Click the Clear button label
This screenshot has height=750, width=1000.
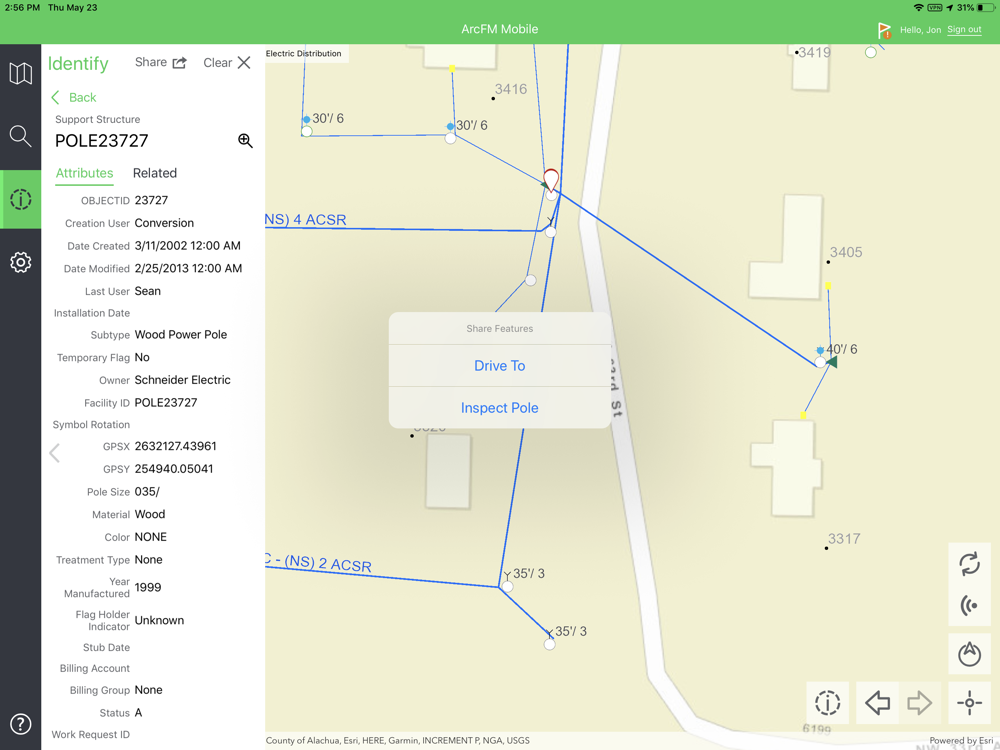click(x=217, y=62)
